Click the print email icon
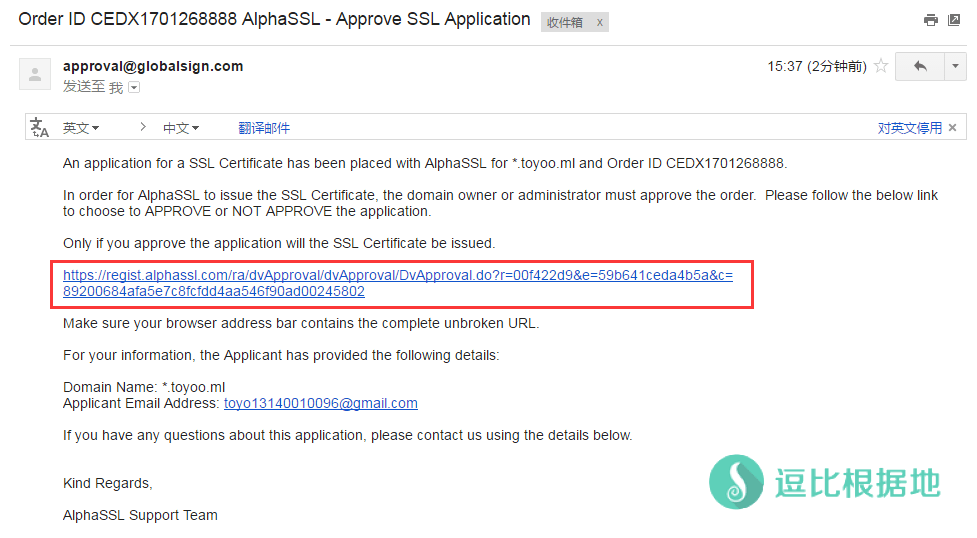 pyautogui.click(x=931, y=20)
